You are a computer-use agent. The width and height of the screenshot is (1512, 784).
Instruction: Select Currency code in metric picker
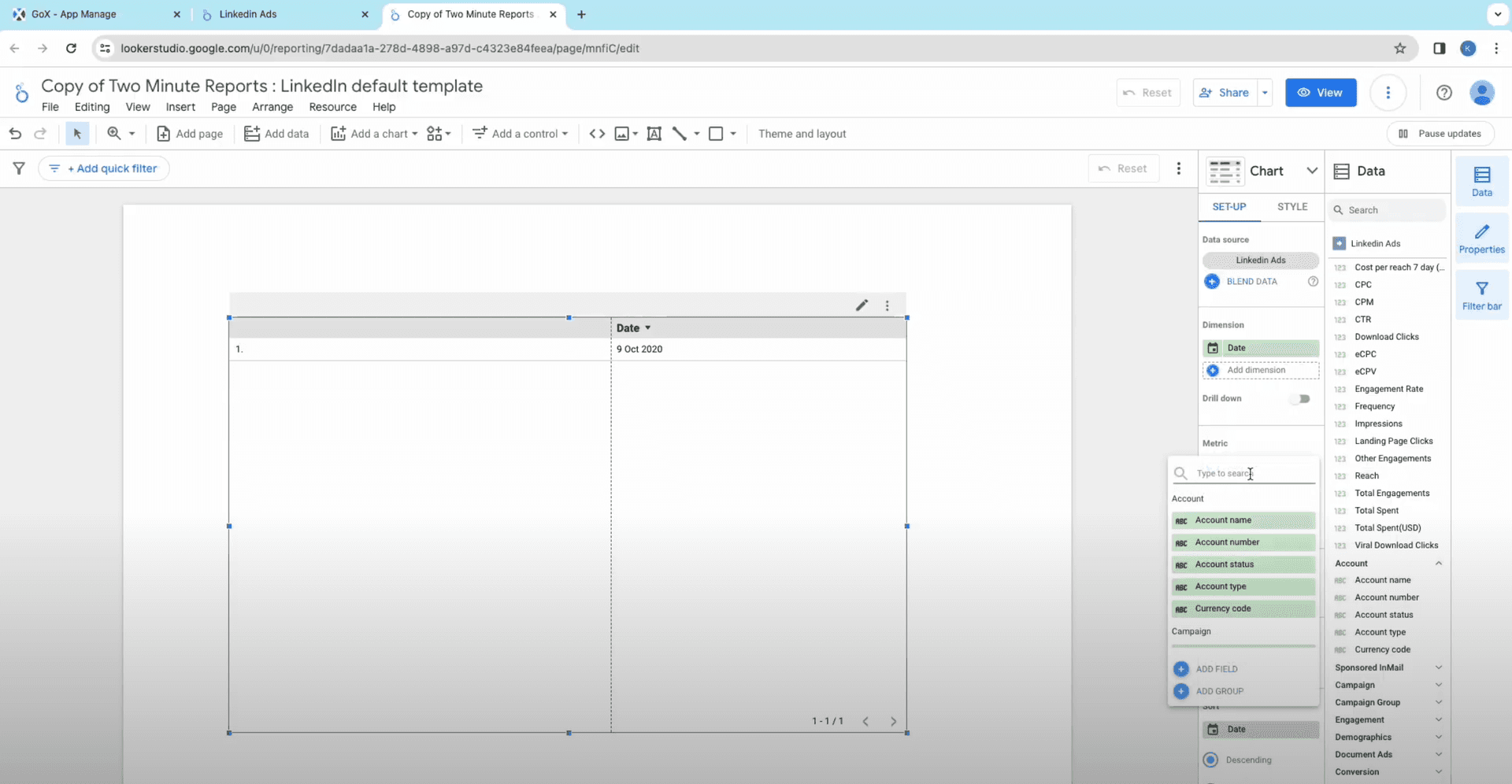[1243, 608]
